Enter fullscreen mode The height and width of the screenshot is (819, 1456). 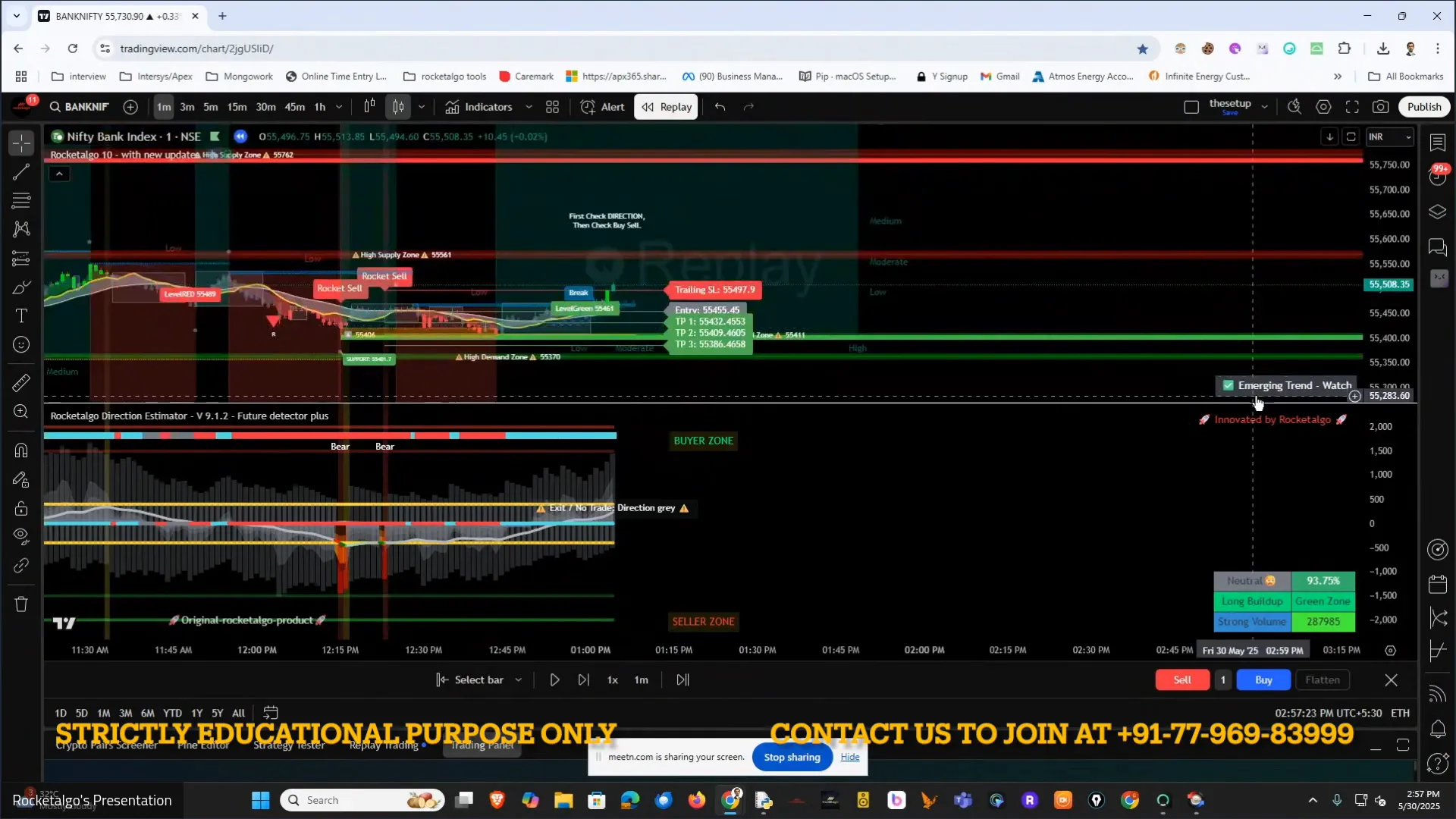(x=1352, y=107)
